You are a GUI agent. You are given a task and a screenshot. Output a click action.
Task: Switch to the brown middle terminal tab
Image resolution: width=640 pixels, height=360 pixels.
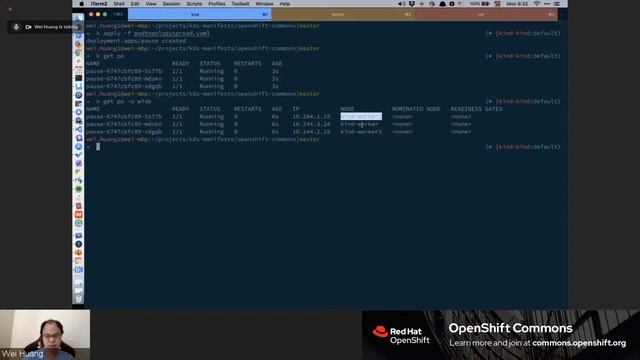coord(343,14)
